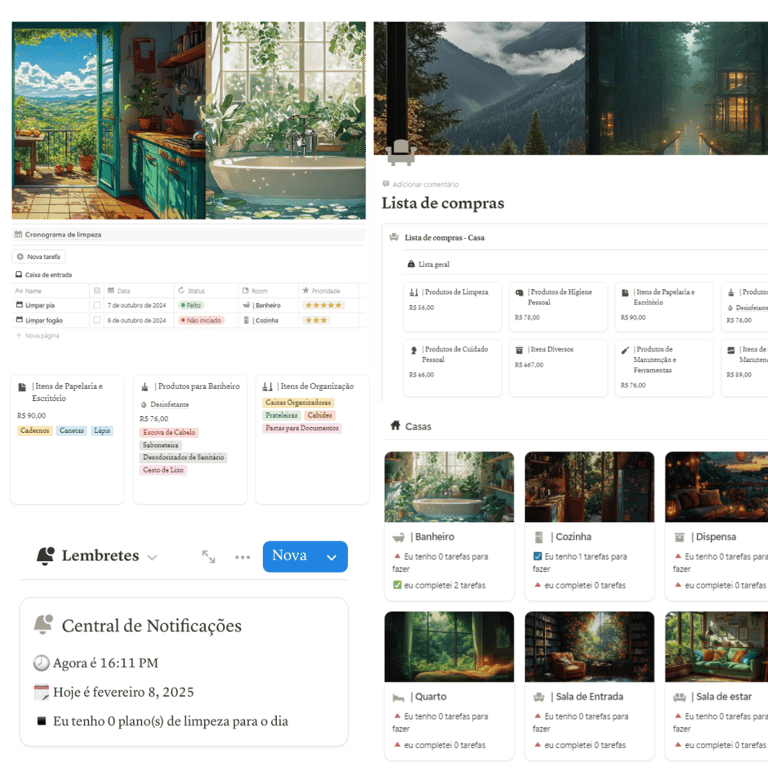Open the Não iniciado status selector
The height and width of the screenshot is (779, 768).
point(202,320)
